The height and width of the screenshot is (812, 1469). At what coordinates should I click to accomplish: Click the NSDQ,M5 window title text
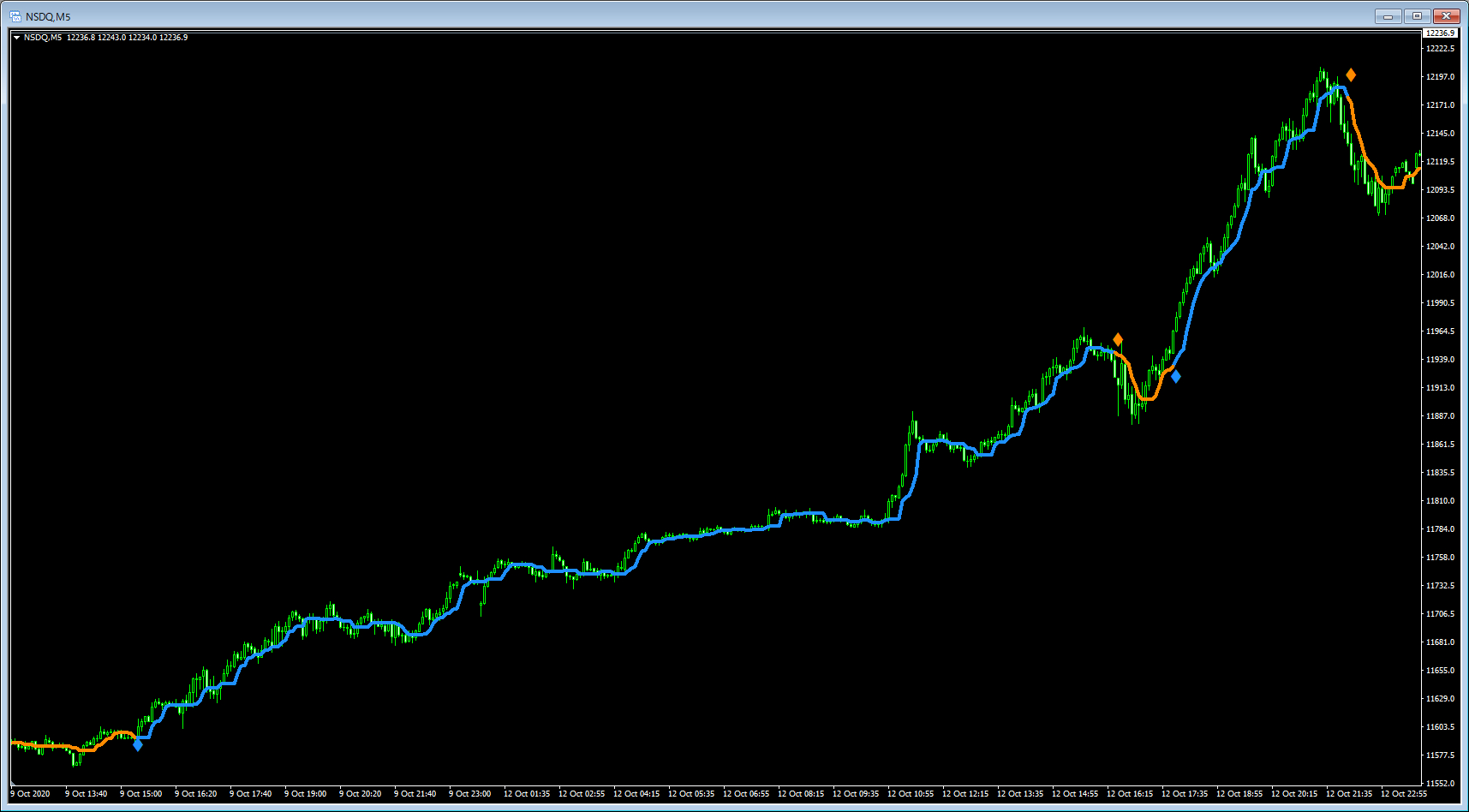pos(48,17)
